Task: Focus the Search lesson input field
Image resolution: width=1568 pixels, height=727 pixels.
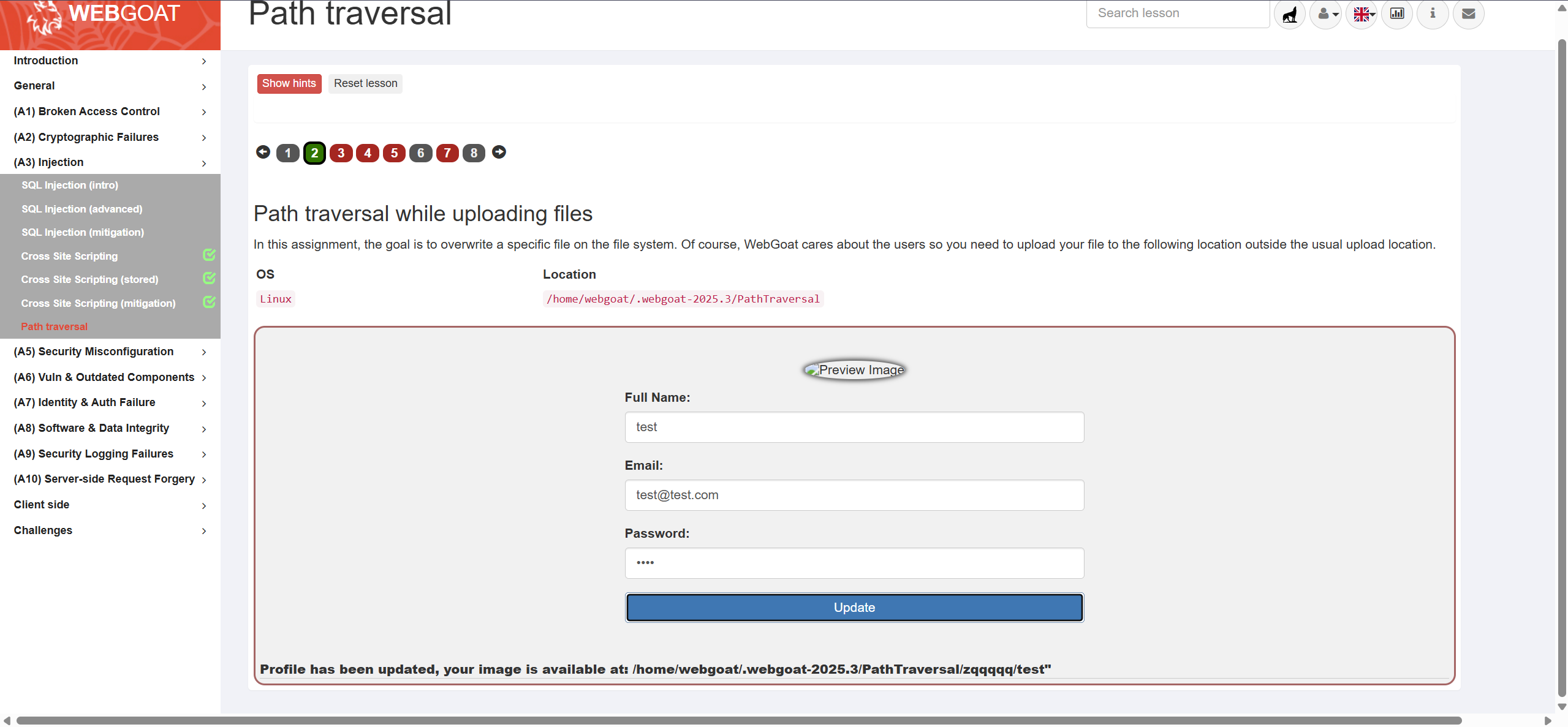Action: (x=1176, y=13)
